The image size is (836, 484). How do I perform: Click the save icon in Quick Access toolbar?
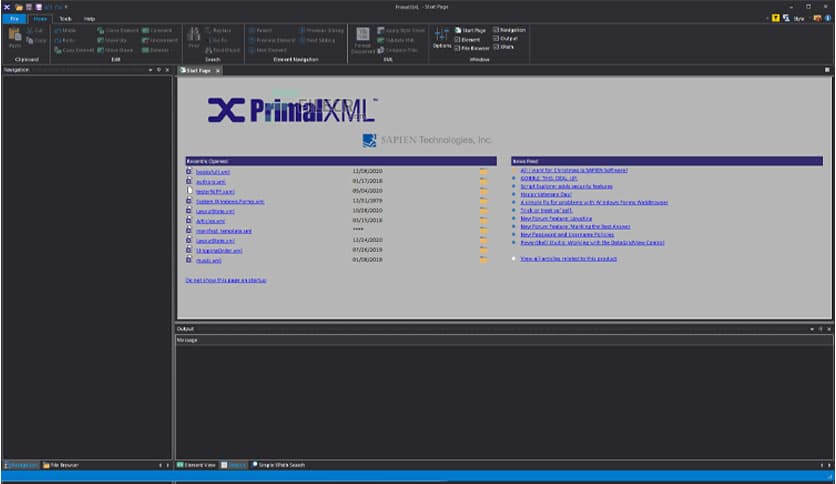29,7
